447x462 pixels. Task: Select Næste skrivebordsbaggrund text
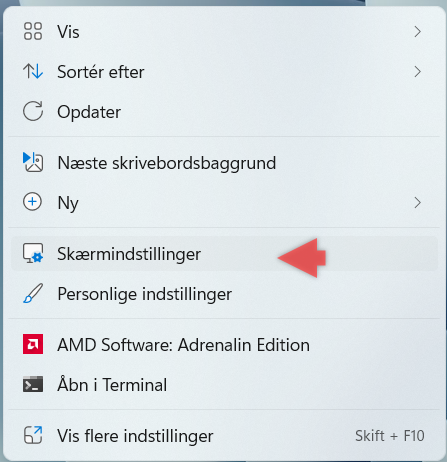coord(167,163)
